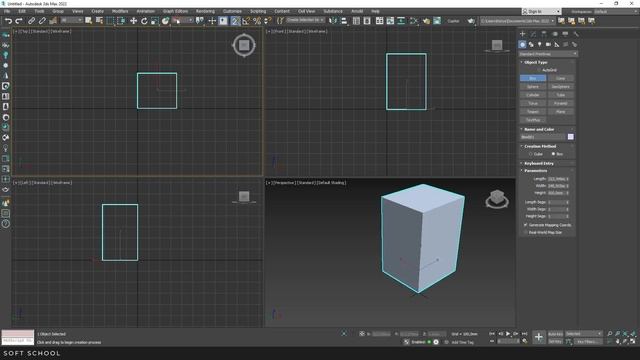Image resolution: width=640 pixels, height=360 pixels.
Task: Toggle Generate Mapping Coords checkbox
Action: tap(526, 225)
